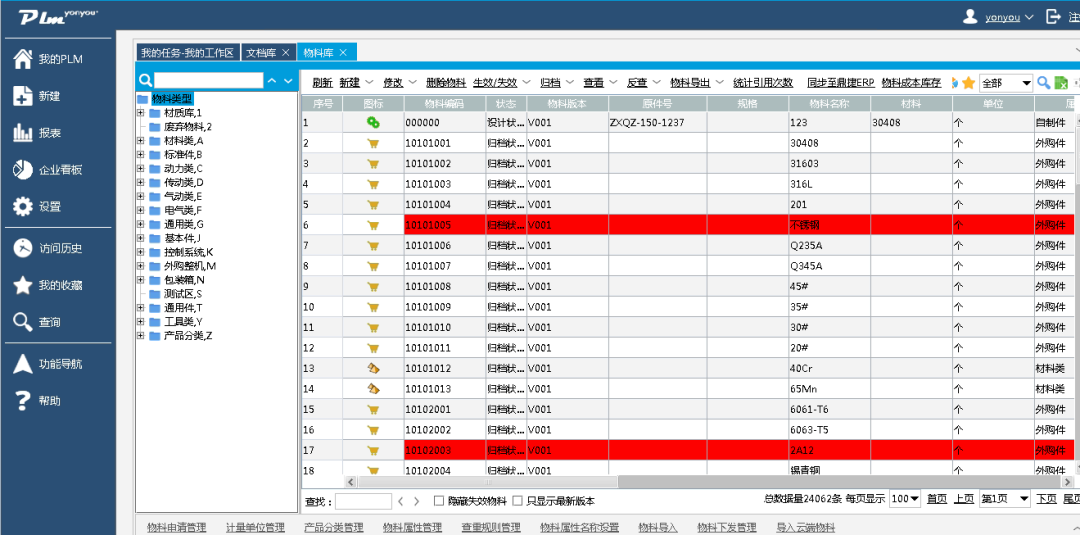The width and height of the screenshot is (1080, 535).
Task: Close the 文档库 tab
Action: 287,52
